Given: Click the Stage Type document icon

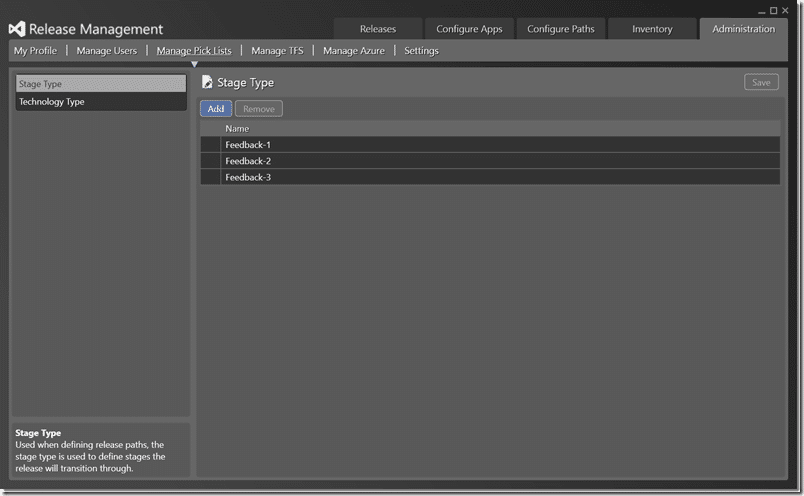Looking at the screenshot, I should click(x=207, y=82).
